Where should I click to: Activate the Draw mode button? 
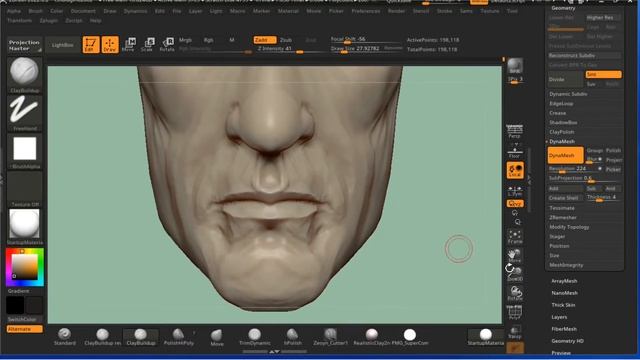tap(109, 44)
